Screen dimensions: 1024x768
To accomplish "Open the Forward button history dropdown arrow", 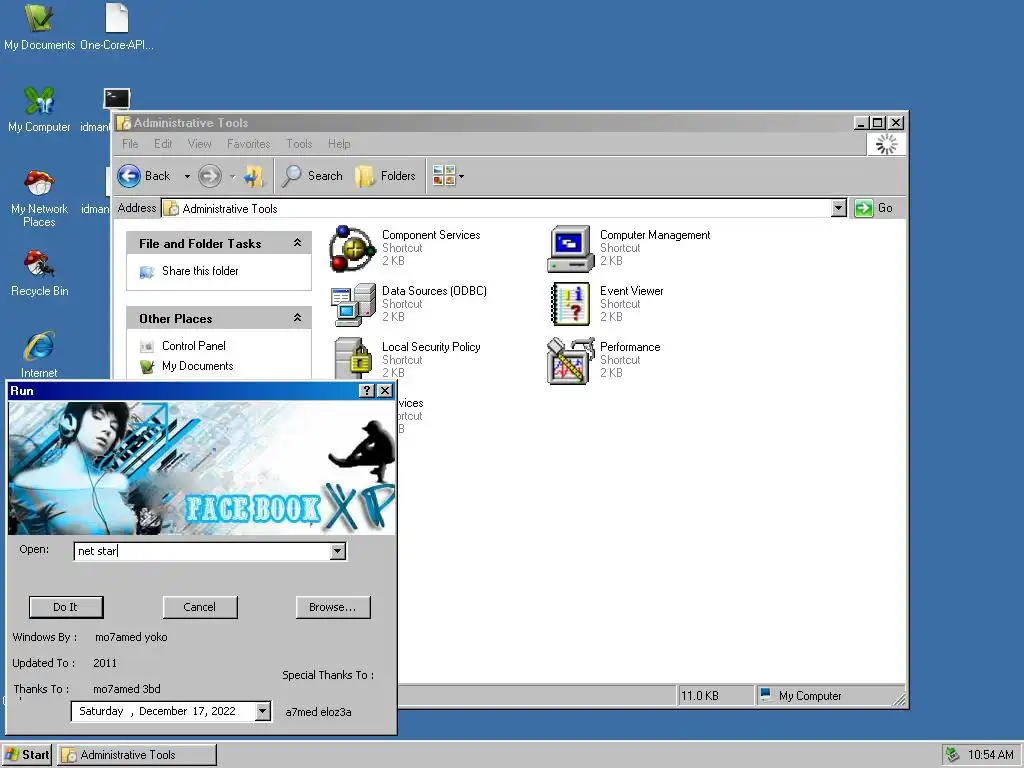I will [x=232, y=176].
